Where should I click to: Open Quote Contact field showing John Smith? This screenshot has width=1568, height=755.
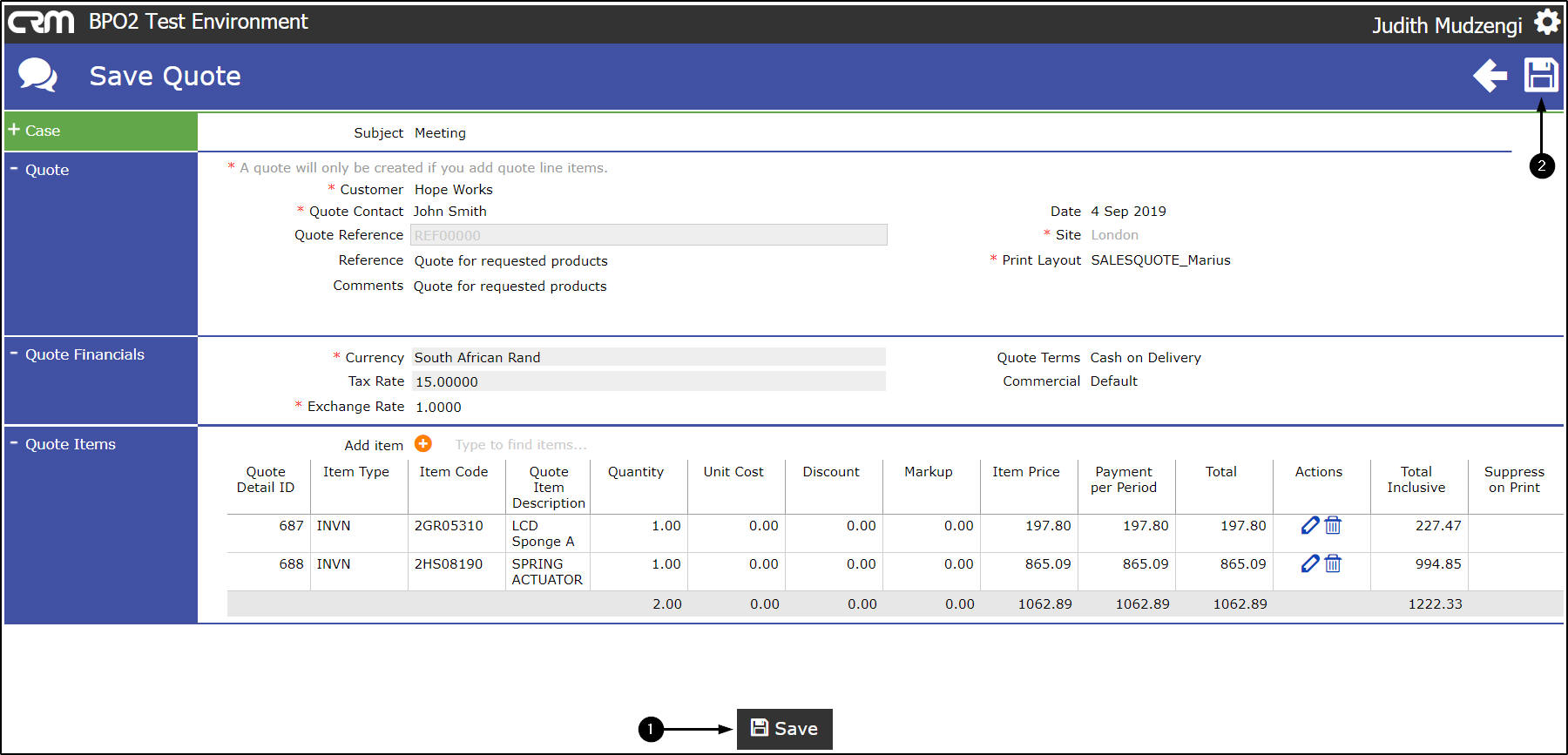[x=450, y=212]
